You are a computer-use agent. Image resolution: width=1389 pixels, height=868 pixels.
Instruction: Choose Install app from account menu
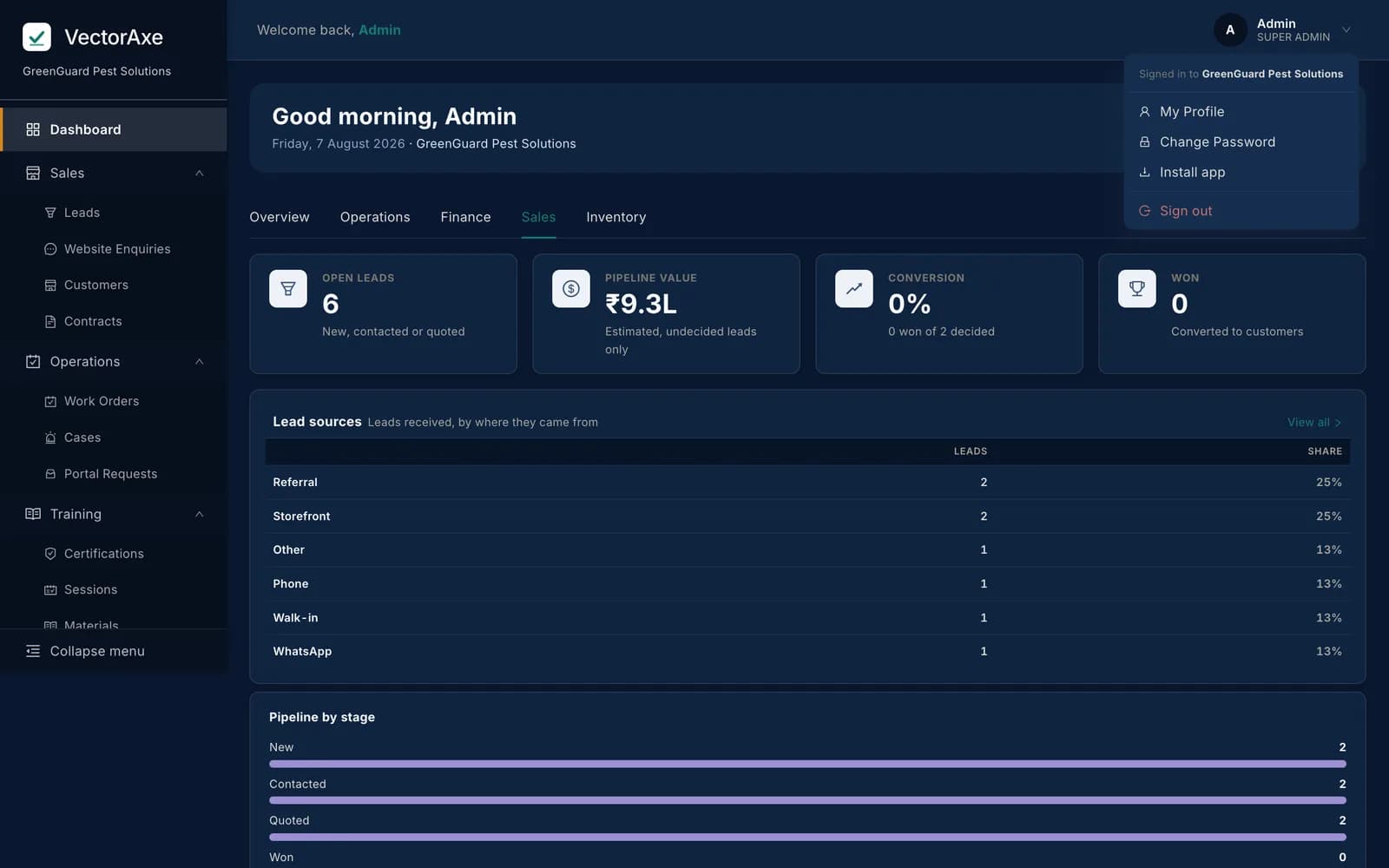click(x=1241, y=172)
